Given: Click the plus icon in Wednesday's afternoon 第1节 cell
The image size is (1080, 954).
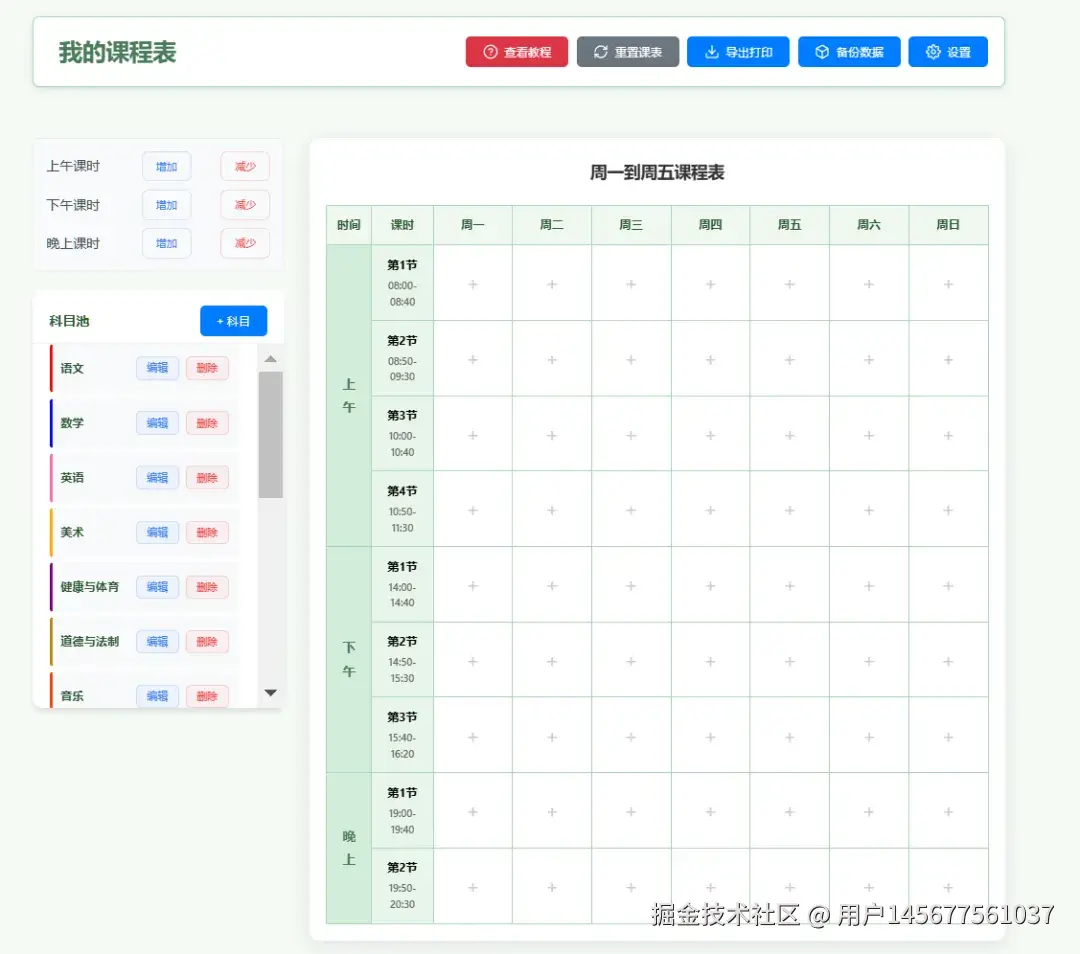Looking at the screenshot, I should click(x=630, y=586).
